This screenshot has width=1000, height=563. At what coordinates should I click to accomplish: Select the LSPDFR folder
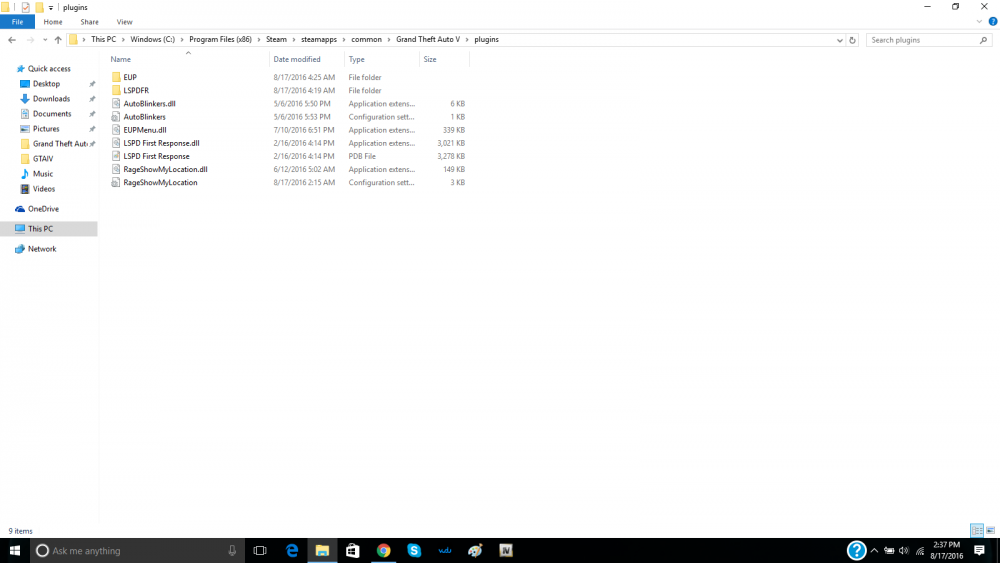click(136, 91)
